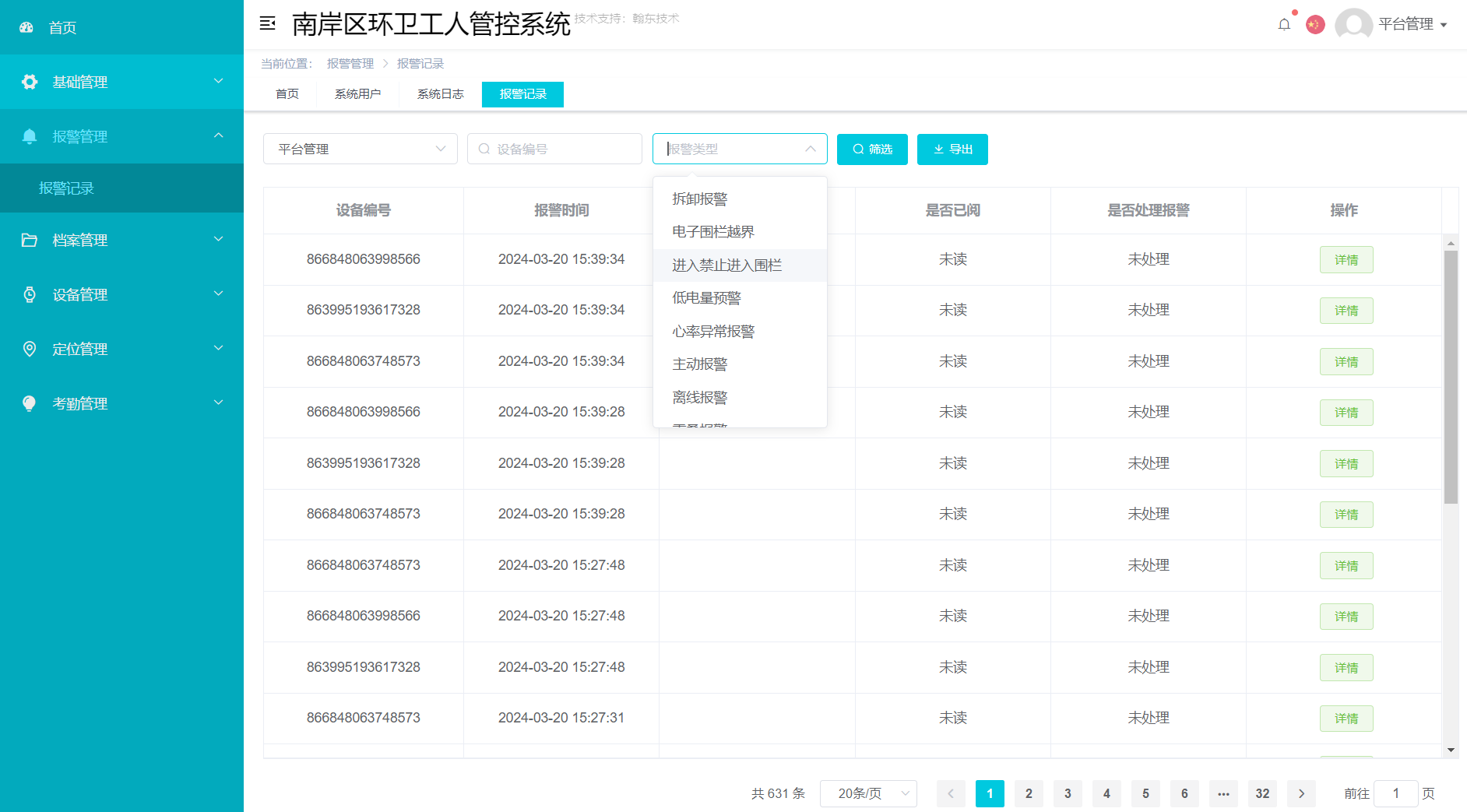
Task: Open the 平台管理 user account menu
Action: point(1412,24)
